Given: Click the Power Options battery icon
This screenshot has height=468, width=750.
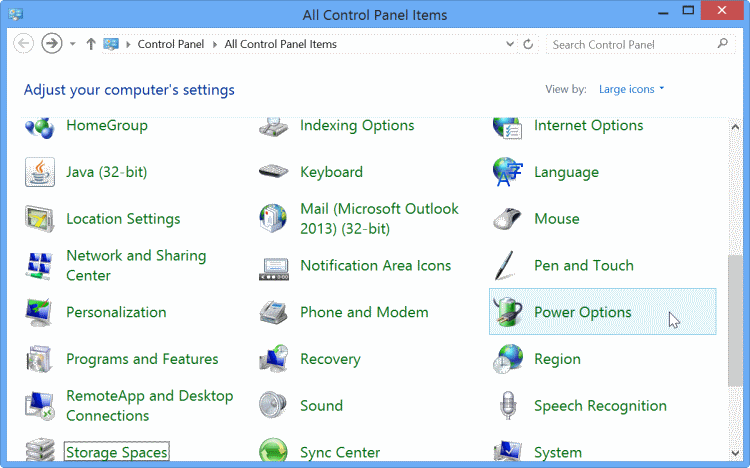Looking at the screenshot, I should click(x=507, y=312).
